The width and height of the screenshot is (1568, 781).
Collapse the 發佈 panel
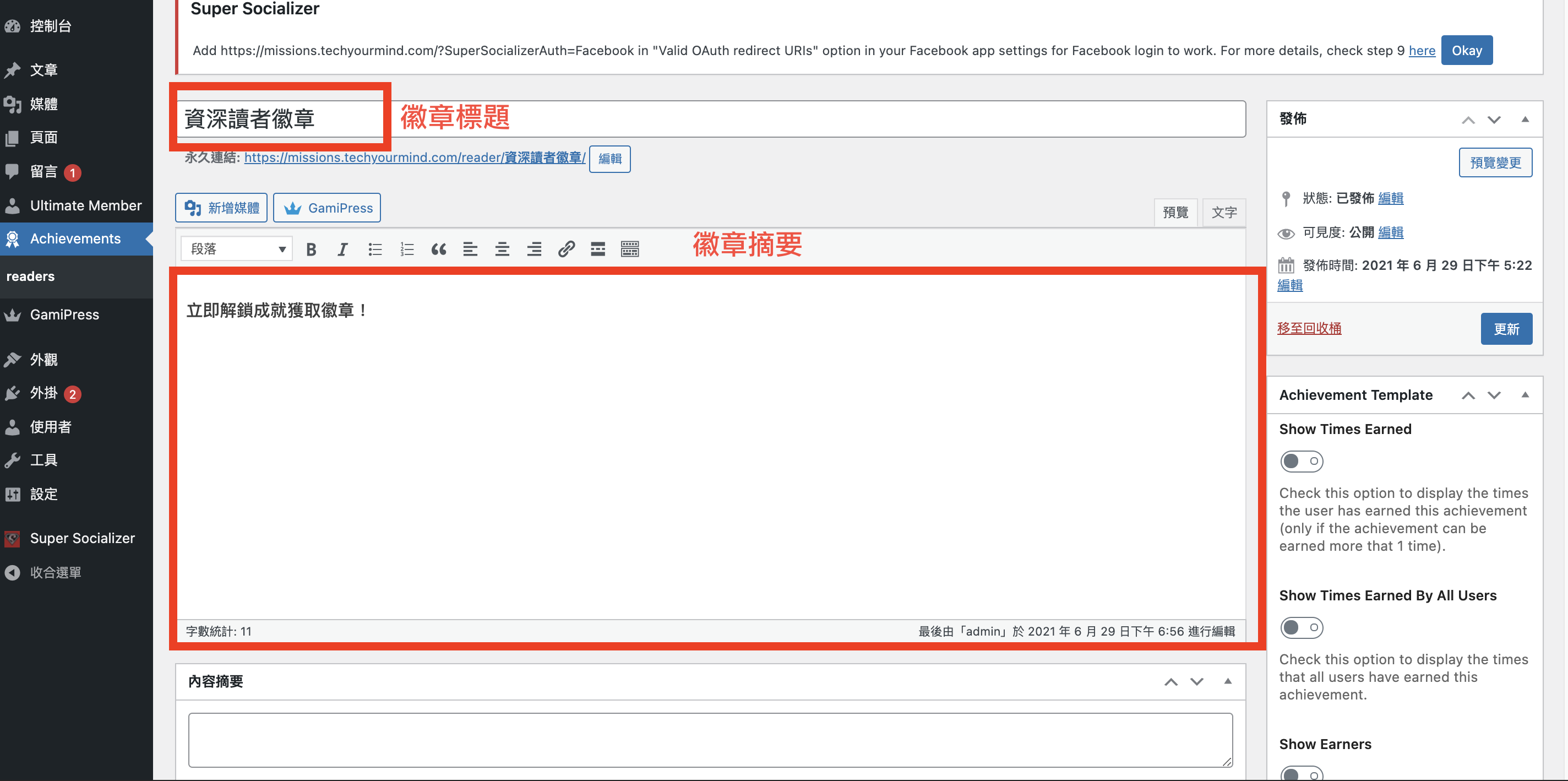[1526, 120]
